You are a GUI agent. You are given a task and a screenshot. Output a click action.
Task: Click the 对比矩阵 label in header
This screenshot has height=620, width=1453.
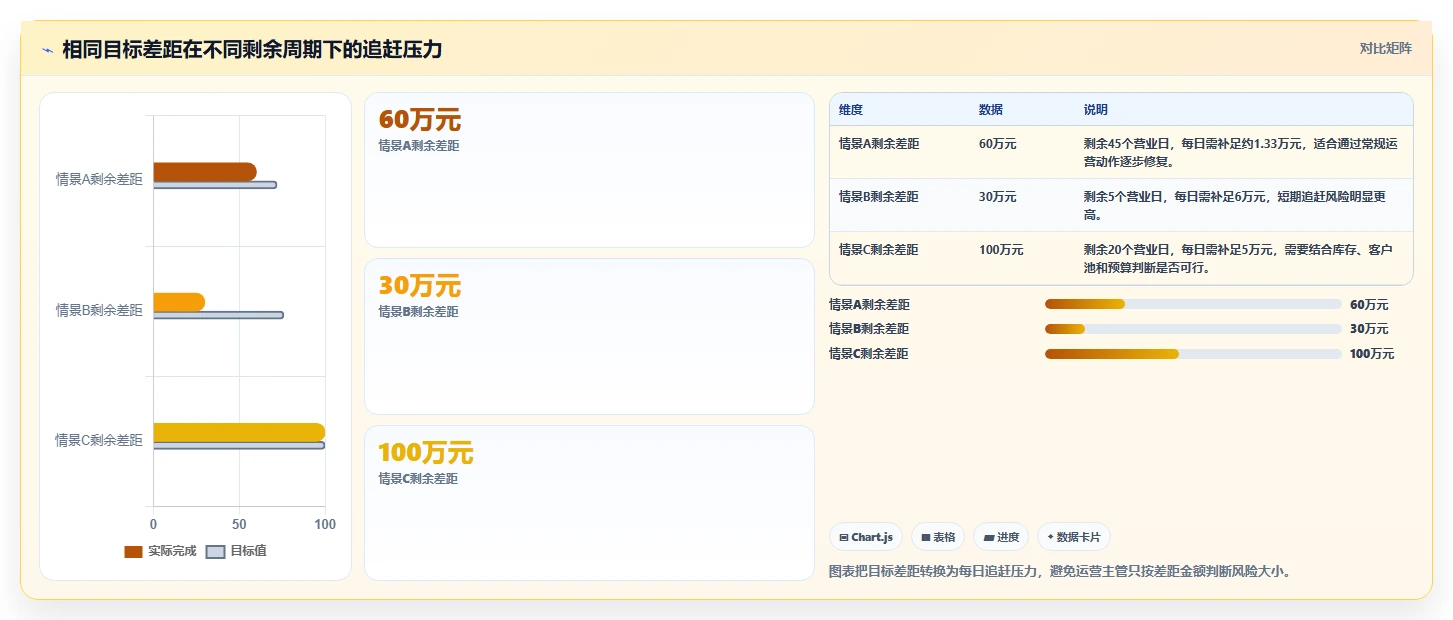tap(1385, 48)
